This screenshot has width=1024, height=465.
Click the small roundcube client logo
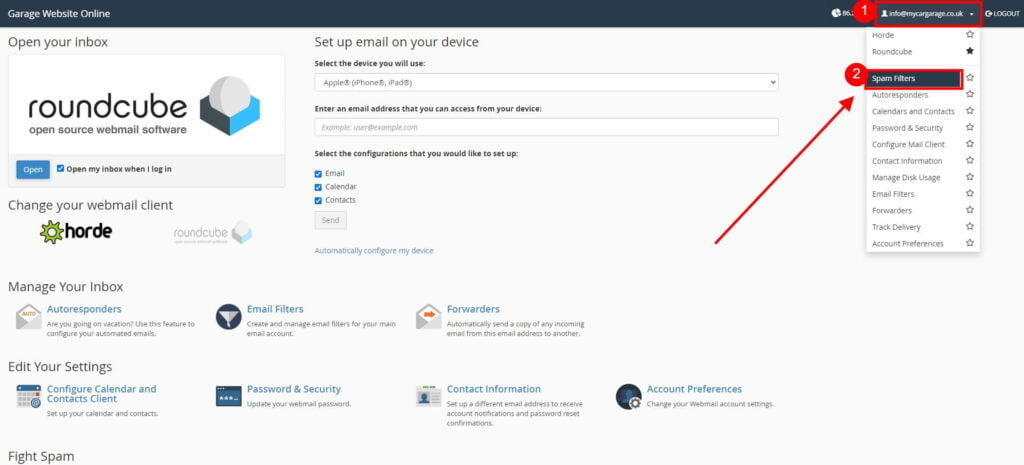coord(213,232)
